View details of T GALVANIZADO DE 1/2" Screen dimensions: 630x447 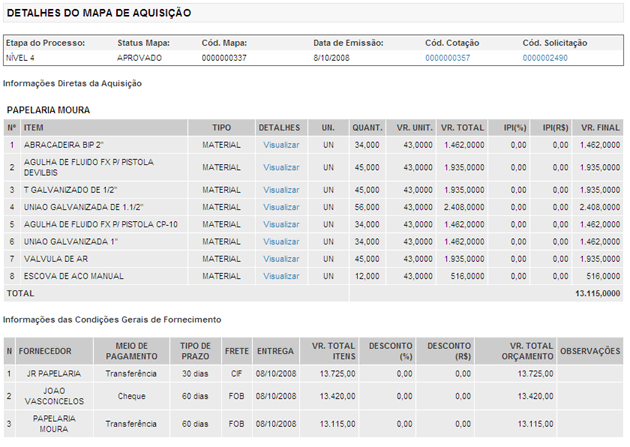coord(281,189)
